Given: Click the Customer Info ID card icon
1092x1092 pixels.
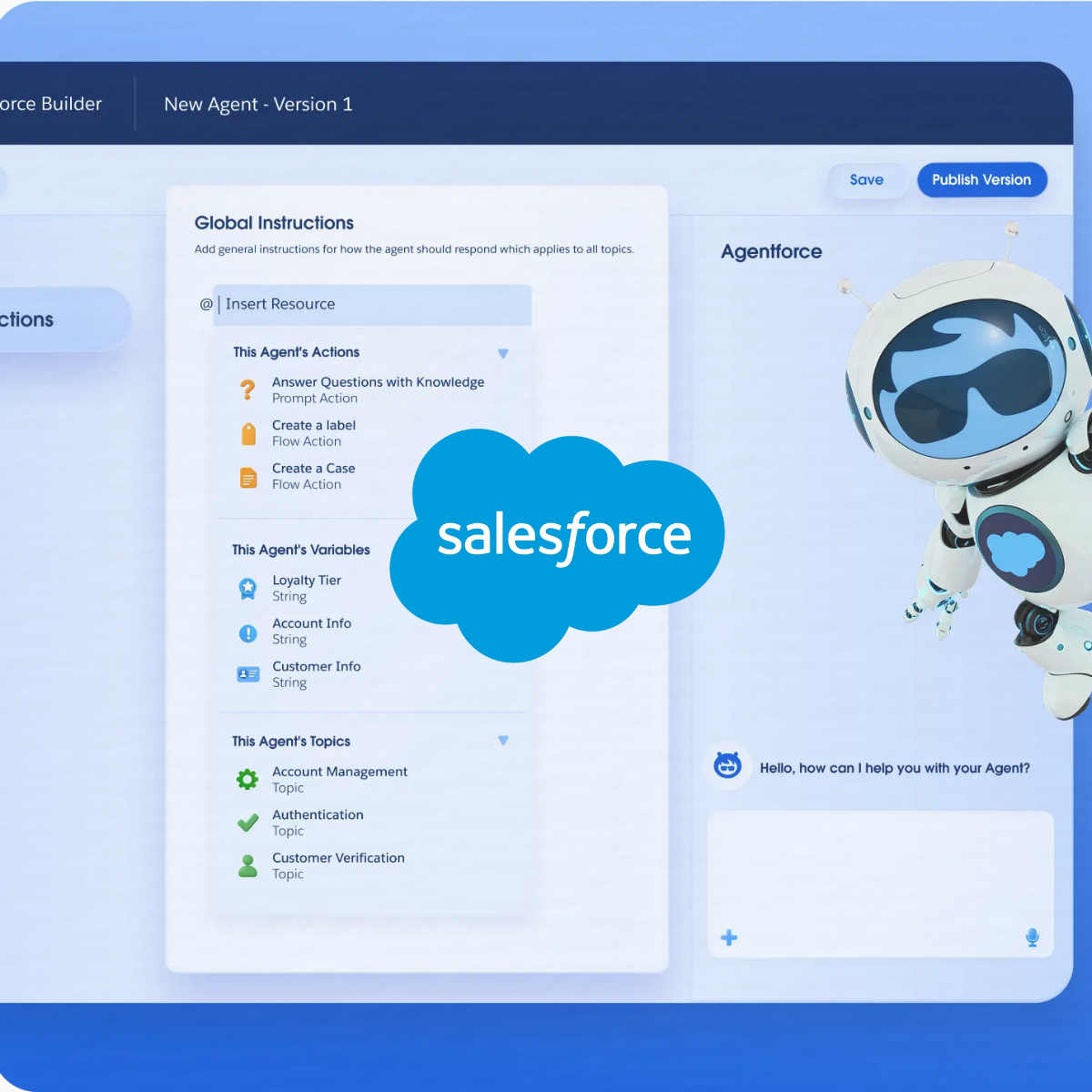Looking at the screenshot, I should point(248,674).
